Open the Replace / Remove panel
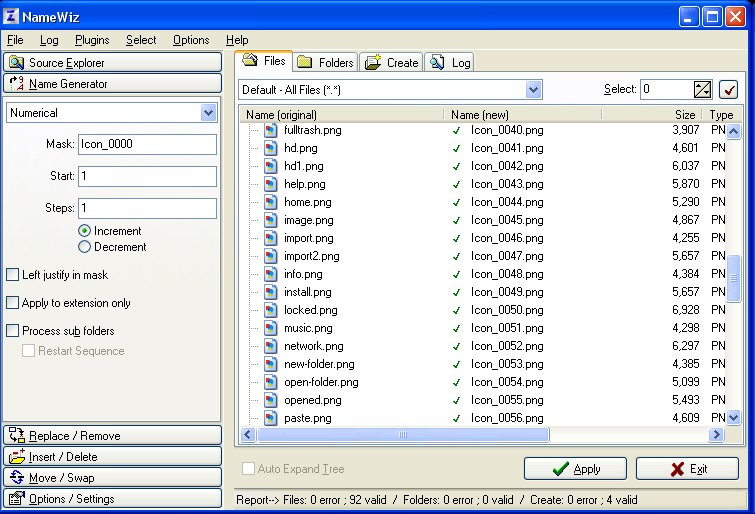 tap(112, 435)
